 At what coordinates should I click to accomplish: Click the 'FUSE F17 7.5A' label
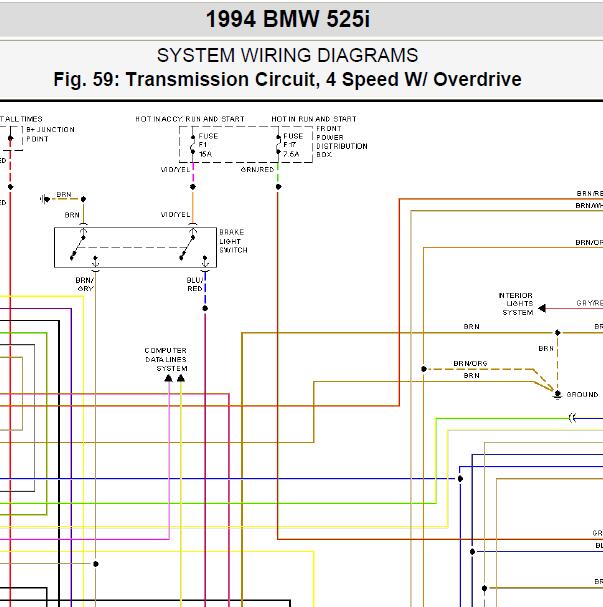pyautogui.click(x=293, y=145)
